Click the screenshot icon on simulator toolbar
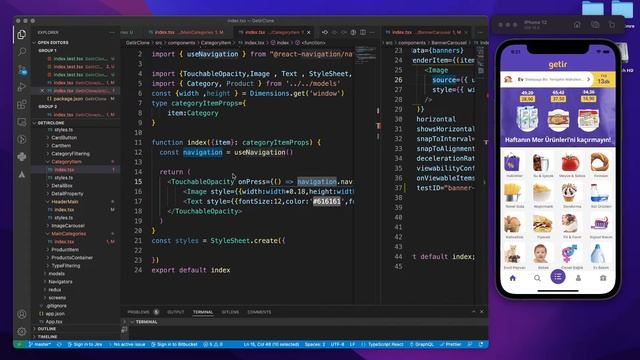The height and width of the screenshot is (360, 640). [595, 24]
